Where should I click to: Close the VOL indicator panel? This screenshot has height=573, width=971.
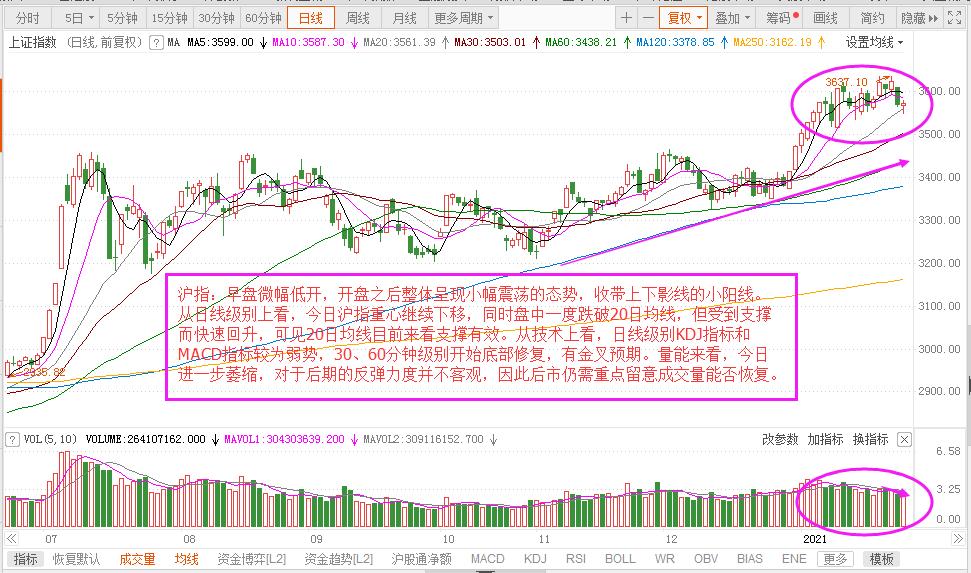[x=904, y=439]
